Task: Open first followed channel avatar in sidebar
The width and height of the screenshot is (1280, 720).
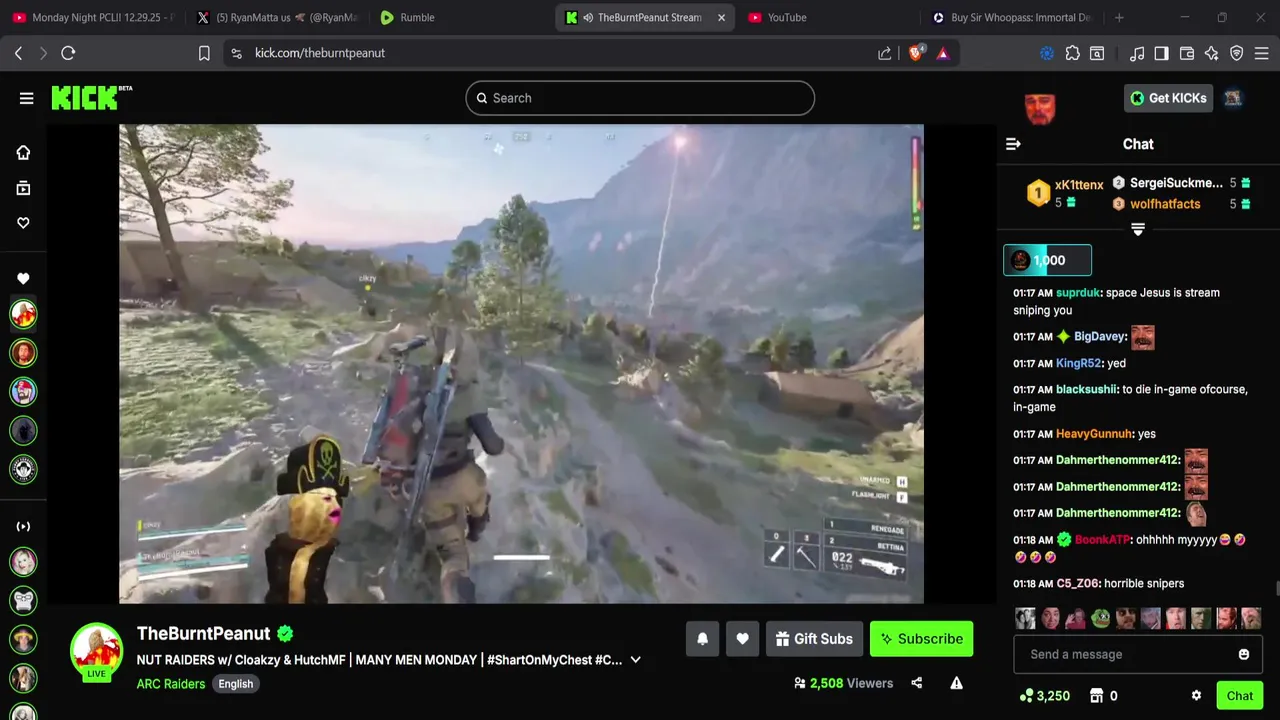Action: point(23,314)
